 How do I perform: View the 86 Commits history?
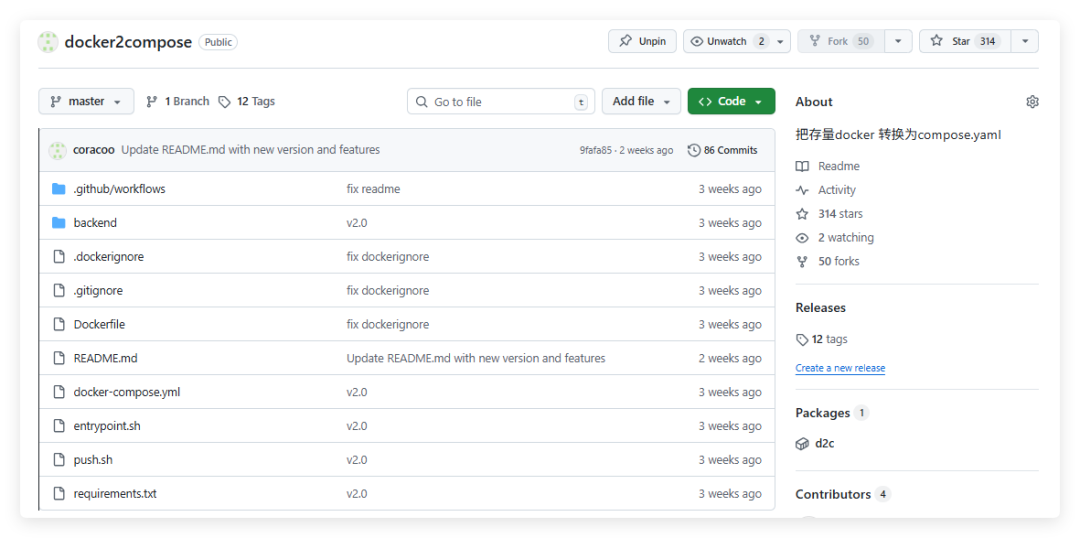[723, 150]
